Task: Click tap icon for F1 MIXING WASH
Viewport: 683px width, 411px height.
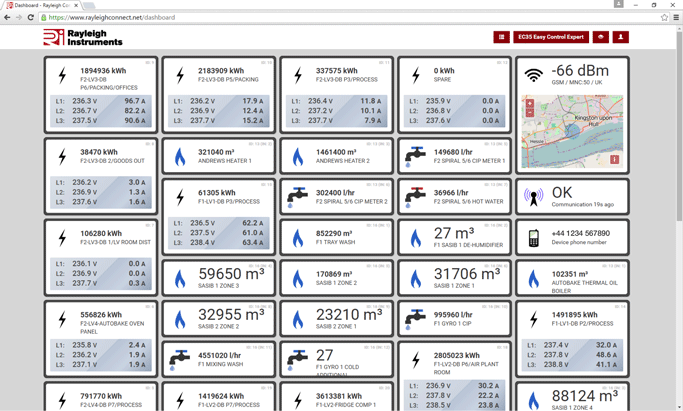Action: [180, 360]
